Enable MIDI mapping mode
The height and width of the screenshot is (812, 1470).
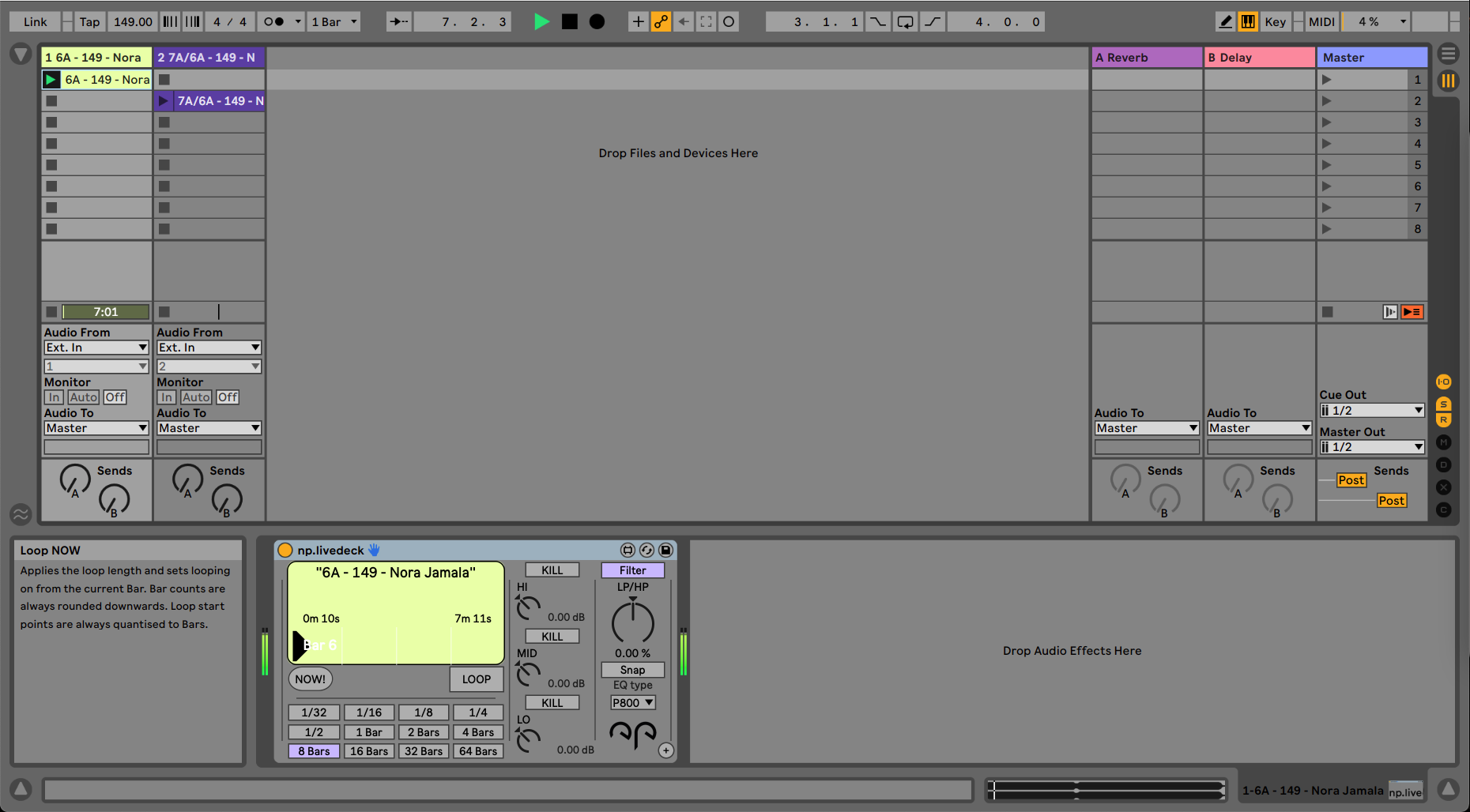point(1321,21)
